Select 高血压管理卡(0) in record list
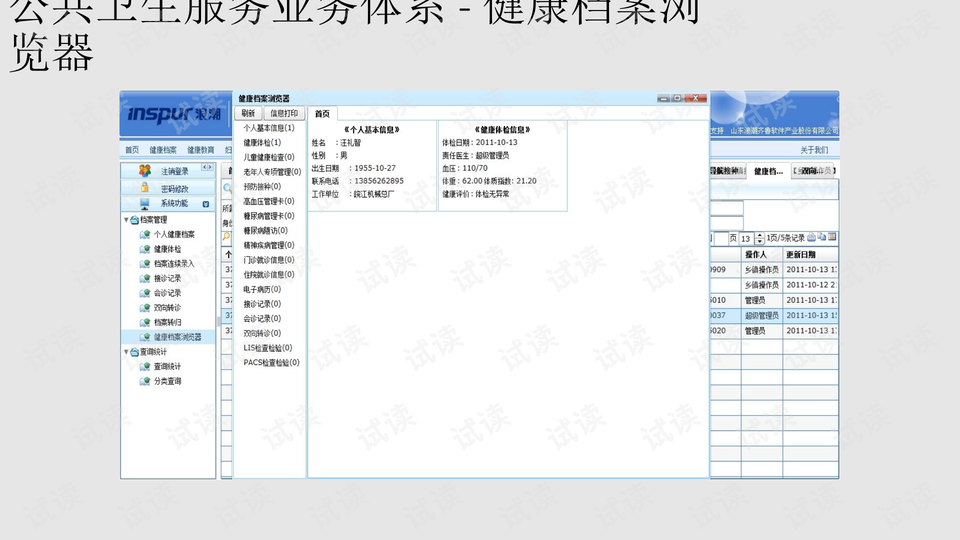Screen dimensions: 960x540 point(269,201)
